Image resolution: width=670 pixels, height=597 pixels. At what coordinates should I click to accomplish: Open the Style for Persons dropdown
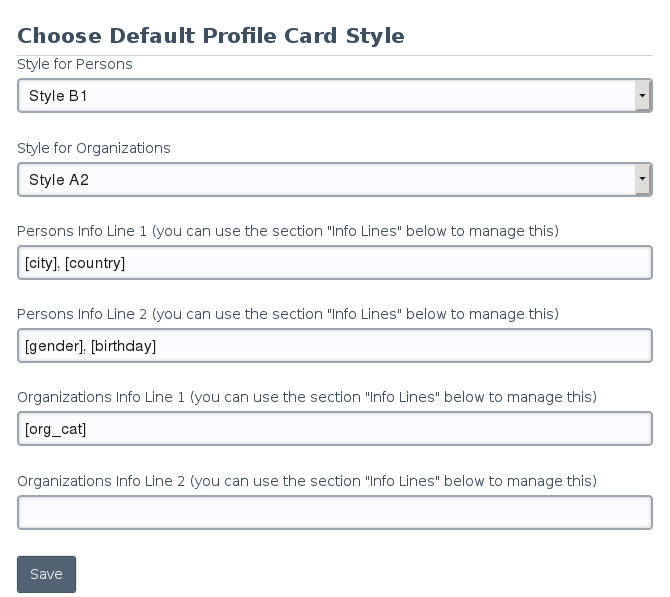point(334,96)
